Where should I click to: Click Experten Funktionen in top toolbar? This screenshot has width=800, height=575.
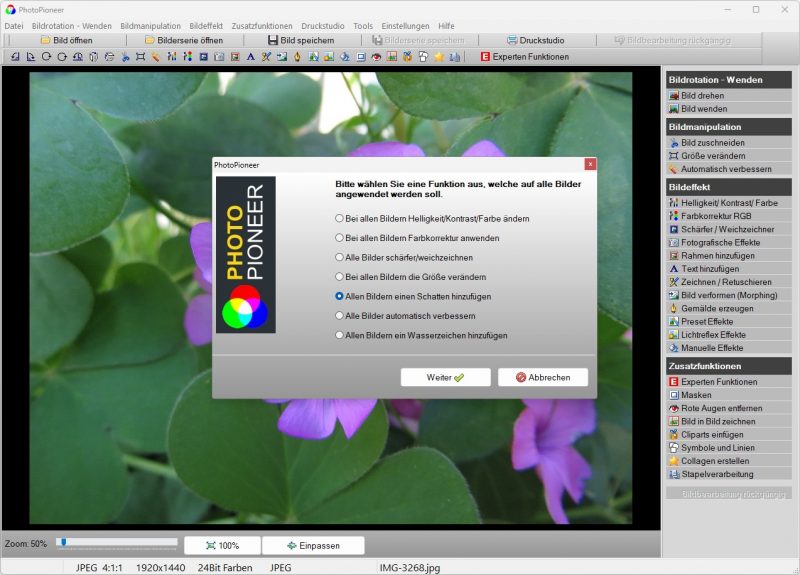pos(525,57)
